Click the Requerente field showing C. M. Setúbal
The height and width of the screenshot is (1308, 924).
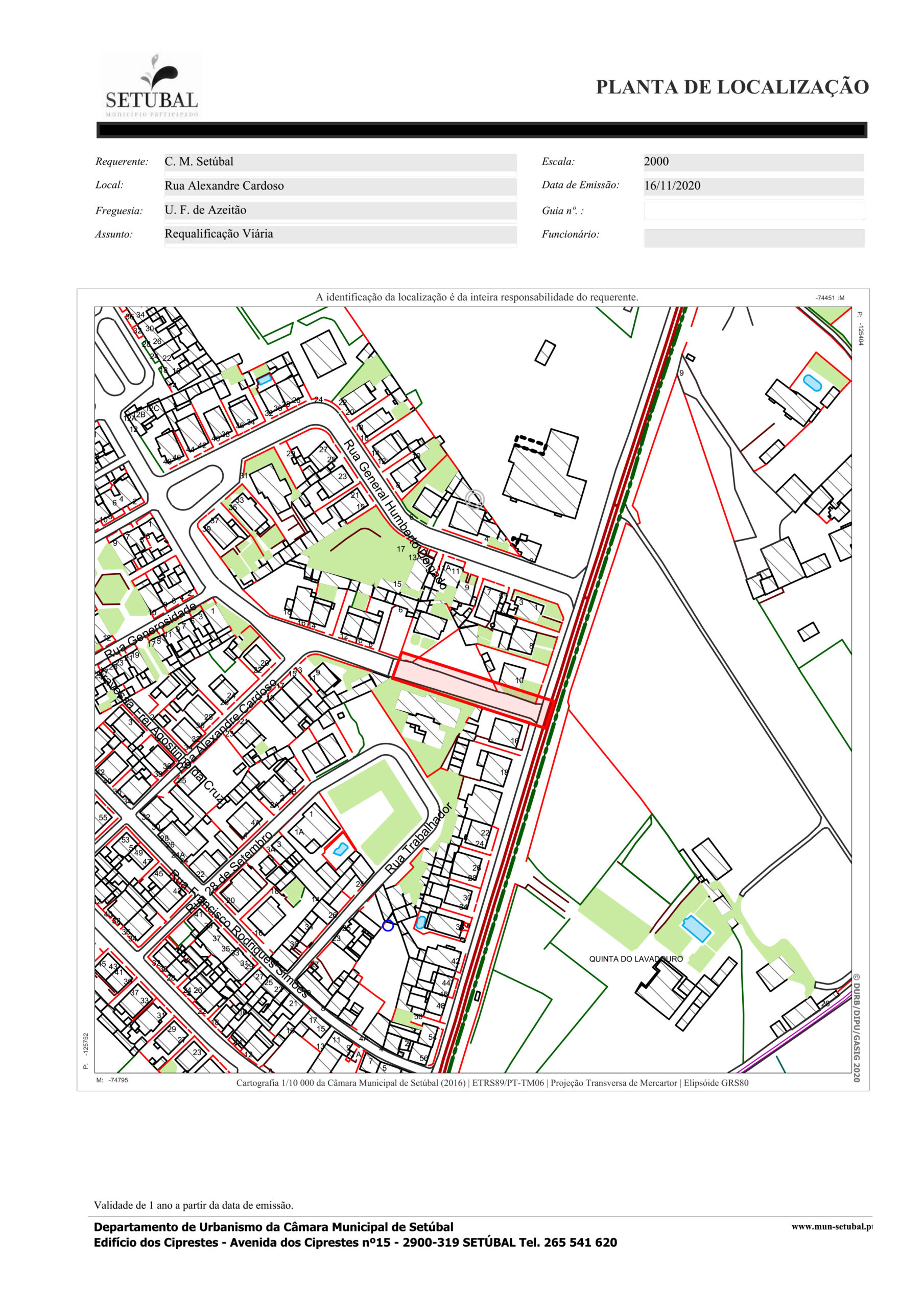(340, 162)
